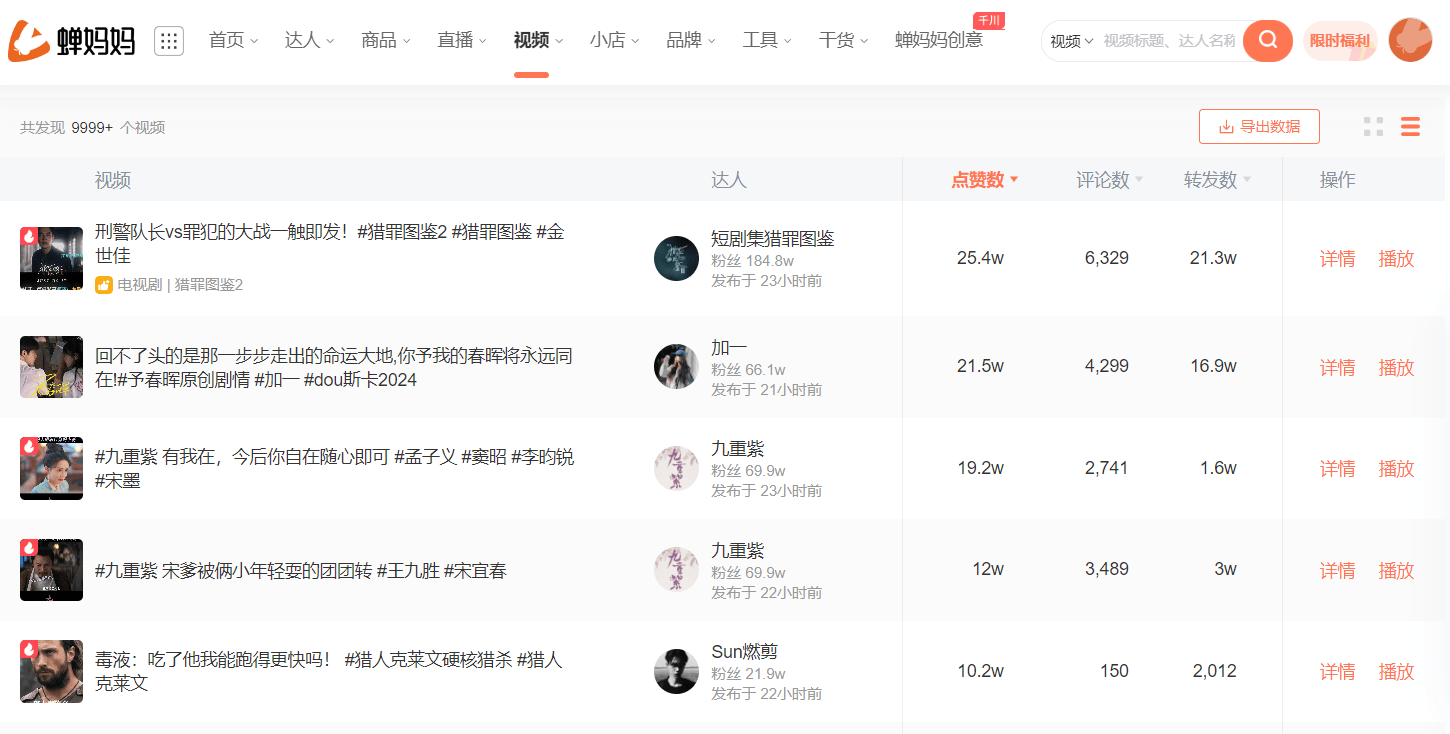Open the 商品 menu
Screen dimensions: 1450x734
[x=385, y=40]
